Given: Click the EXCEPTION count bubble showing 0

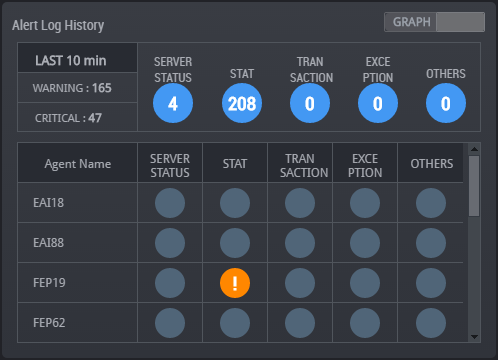Looking at the screenshot, I should tap(378, 103).
